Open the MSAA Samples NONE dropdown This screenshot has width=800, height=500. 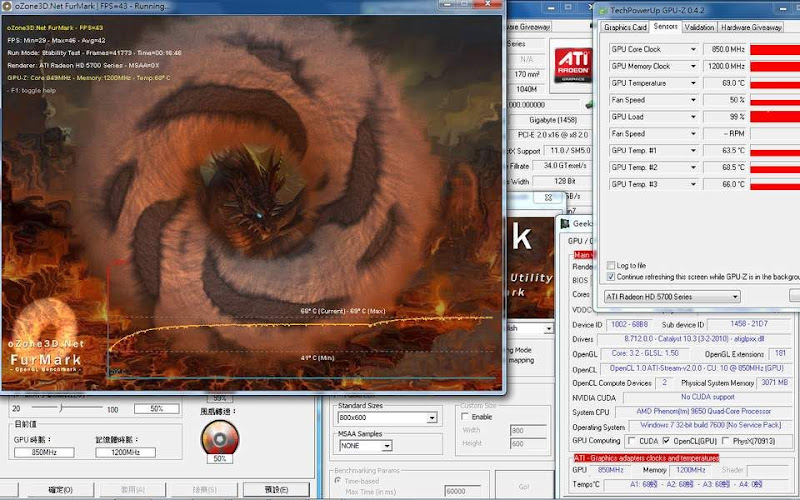pyautogui.click(x=365, y=445)
